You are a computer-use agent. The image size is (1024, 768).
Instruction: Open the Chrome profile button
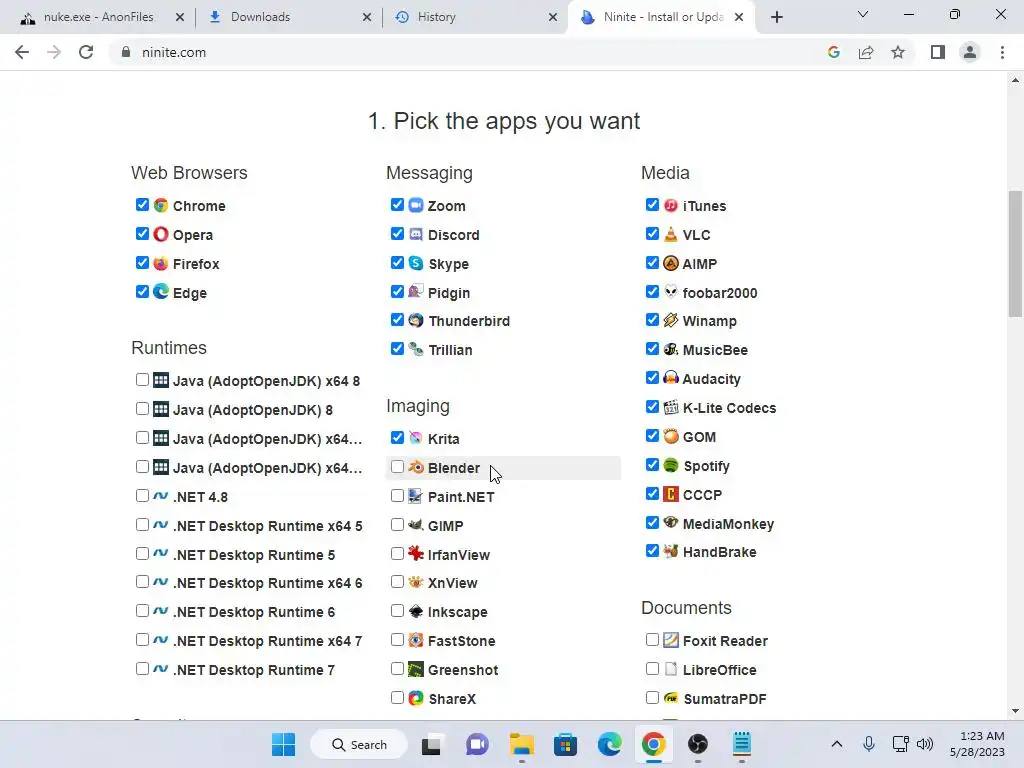click(970, 52)
